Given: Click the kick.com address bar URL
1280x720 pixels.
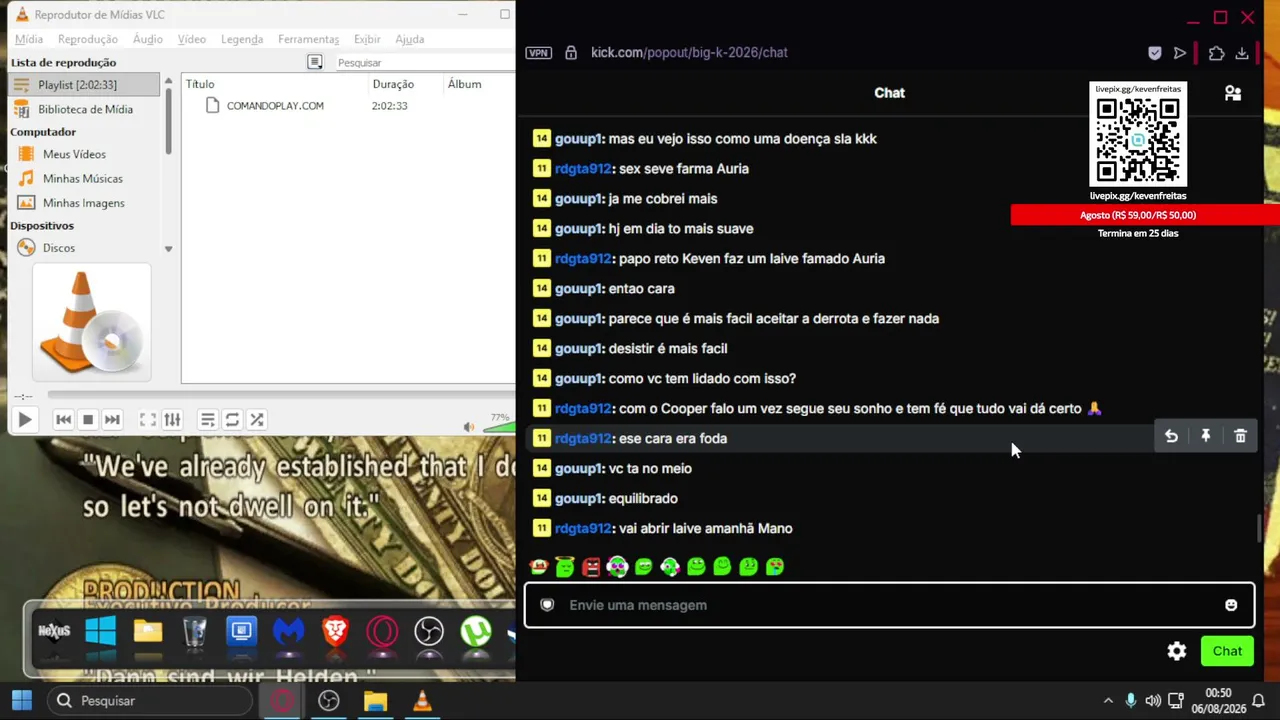Looking at the screenshot, I should (689, 53).
